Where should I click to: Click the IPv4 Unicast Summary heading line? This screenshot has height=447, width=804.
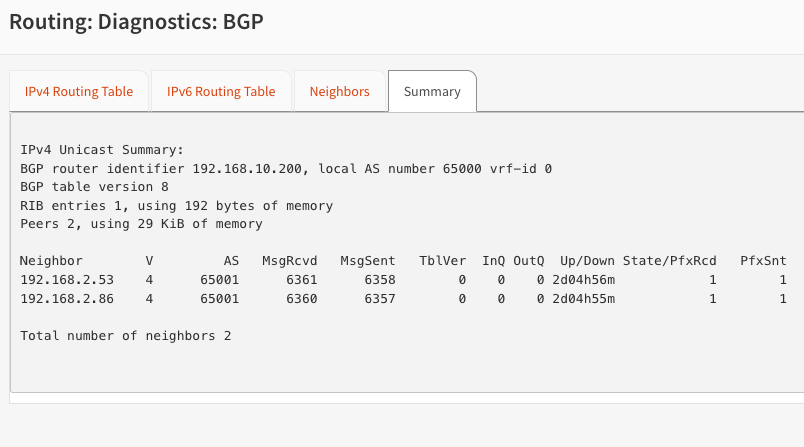click(x=102, y=150)
